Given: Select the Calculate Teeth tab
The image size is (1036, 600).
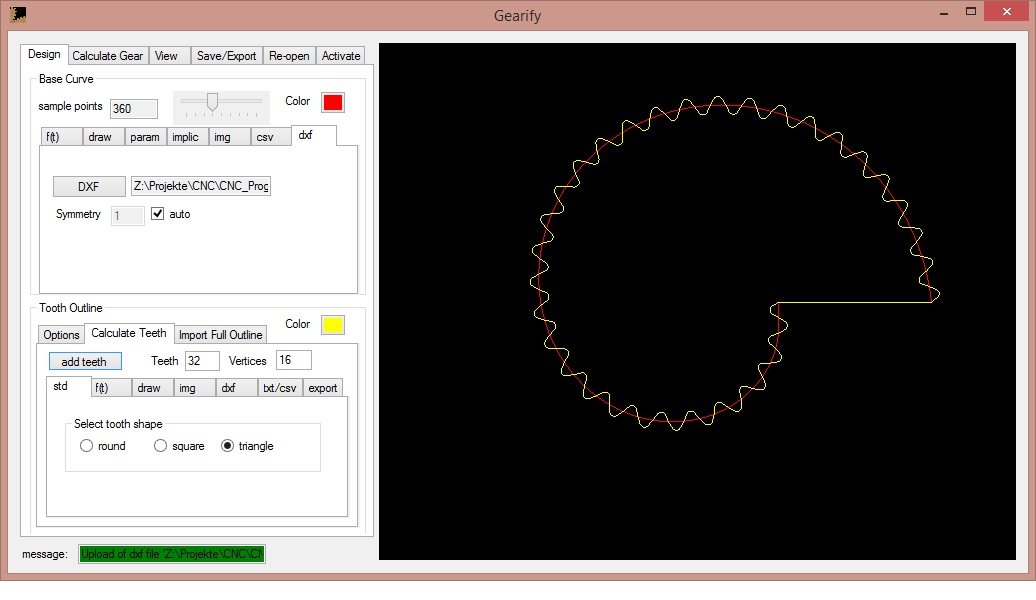Looking at the screenshot, I should [129, 333].
